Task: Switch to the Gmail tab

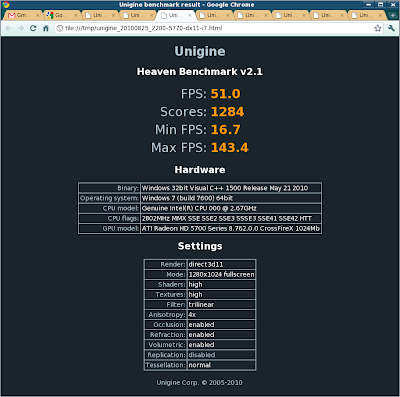Action: tap(22, 15)
